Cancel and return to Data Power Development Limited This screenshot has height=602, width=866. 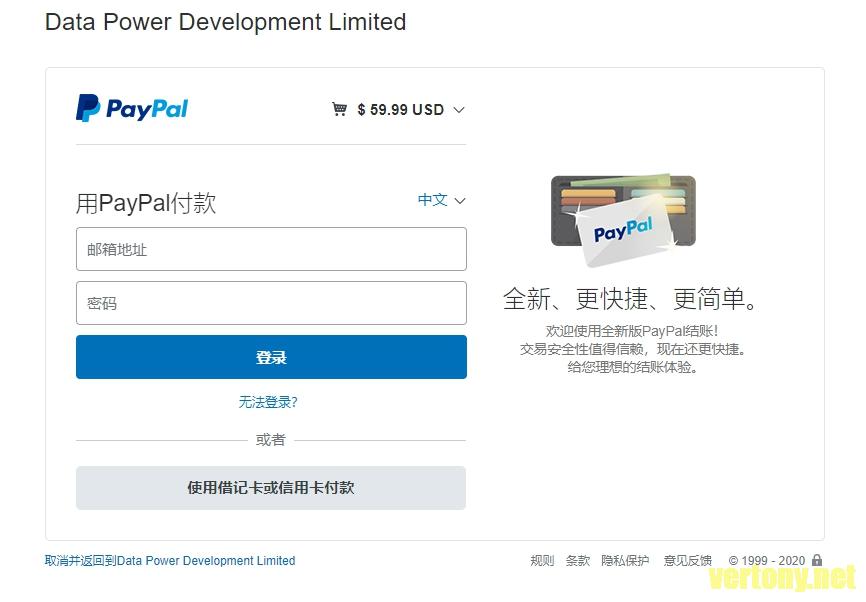click(x=170, y=561)
